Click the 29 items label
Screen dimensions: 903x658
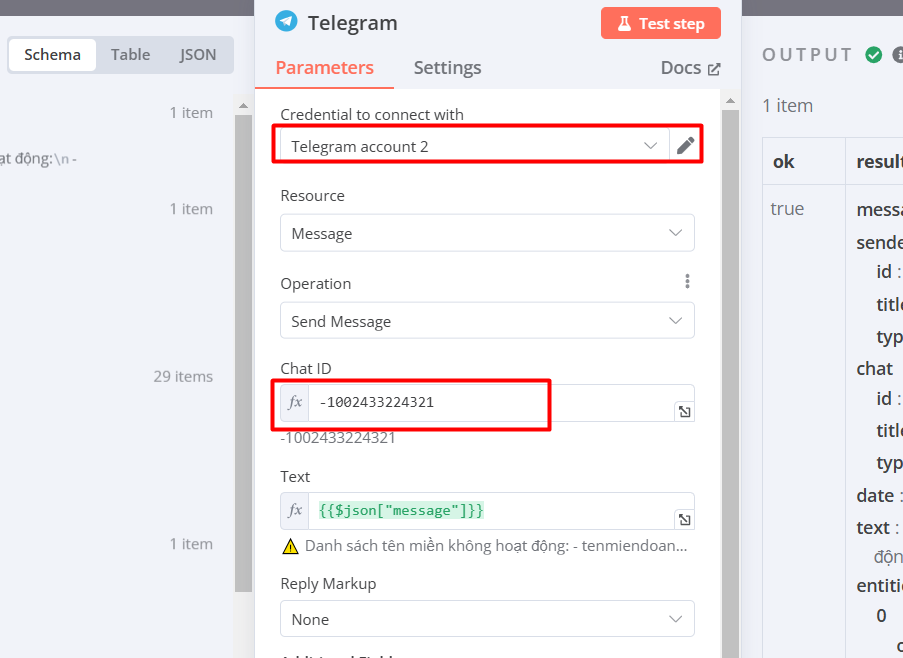point(183,376)
